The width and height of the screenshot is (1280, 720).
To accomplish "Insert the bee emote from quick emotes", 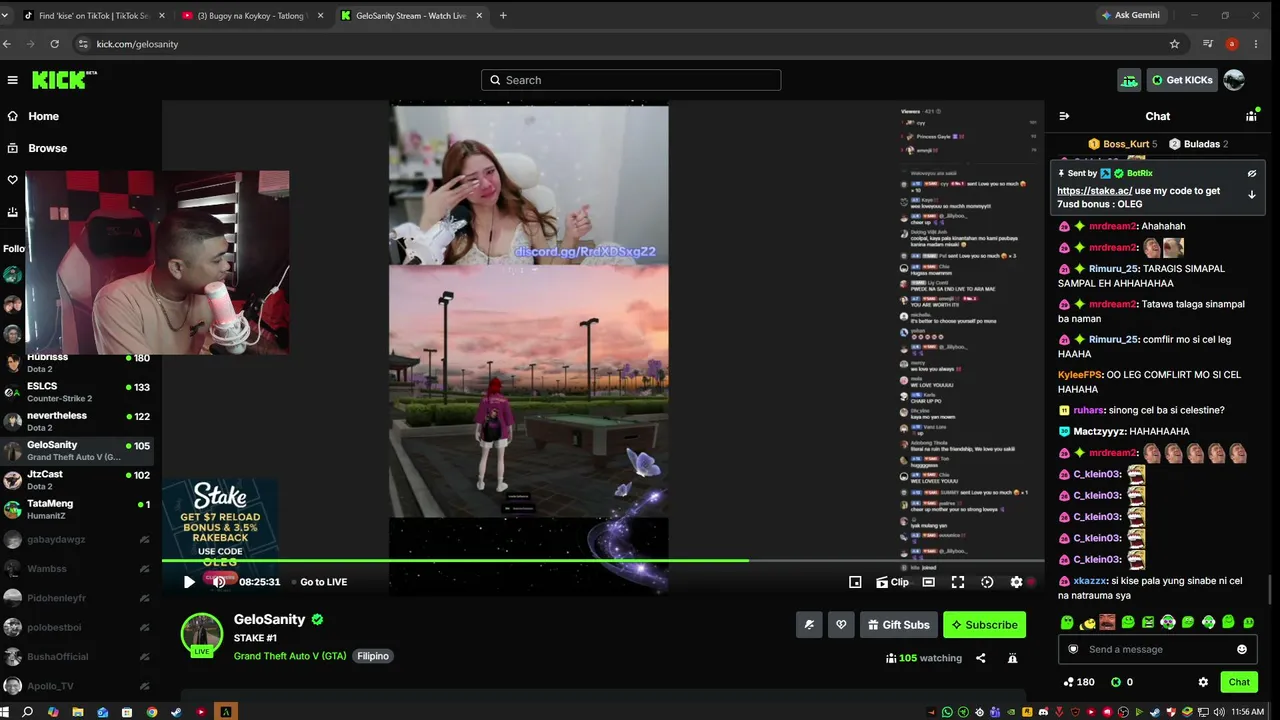I will click(x=1087, y=622).
